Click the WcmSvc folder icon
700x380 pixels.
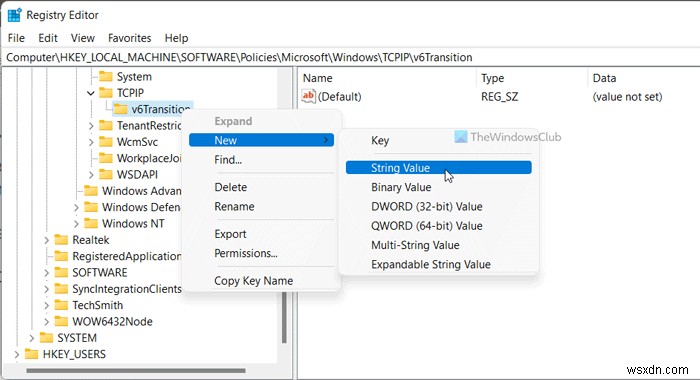106,142
